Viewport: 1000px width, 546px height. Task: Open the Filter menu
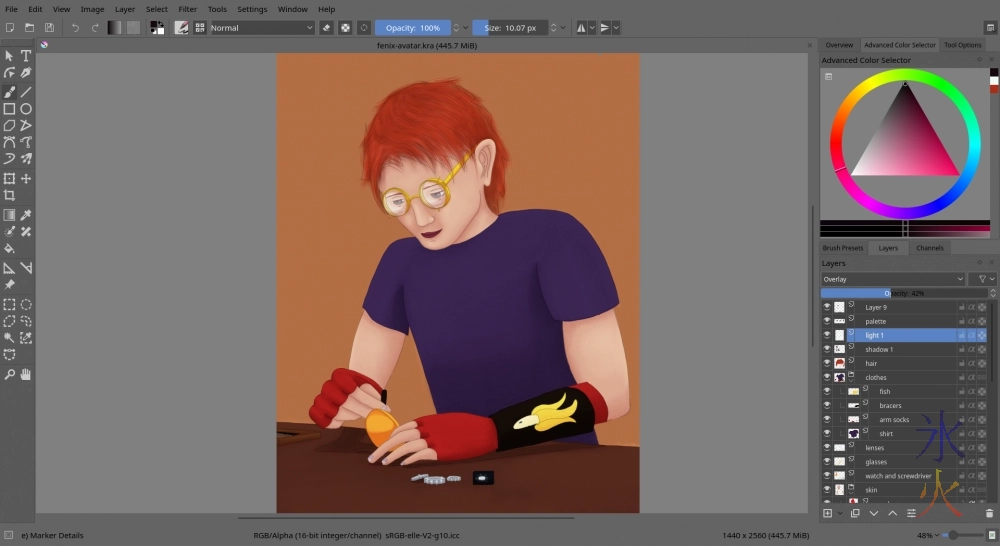tap(187, 9)
